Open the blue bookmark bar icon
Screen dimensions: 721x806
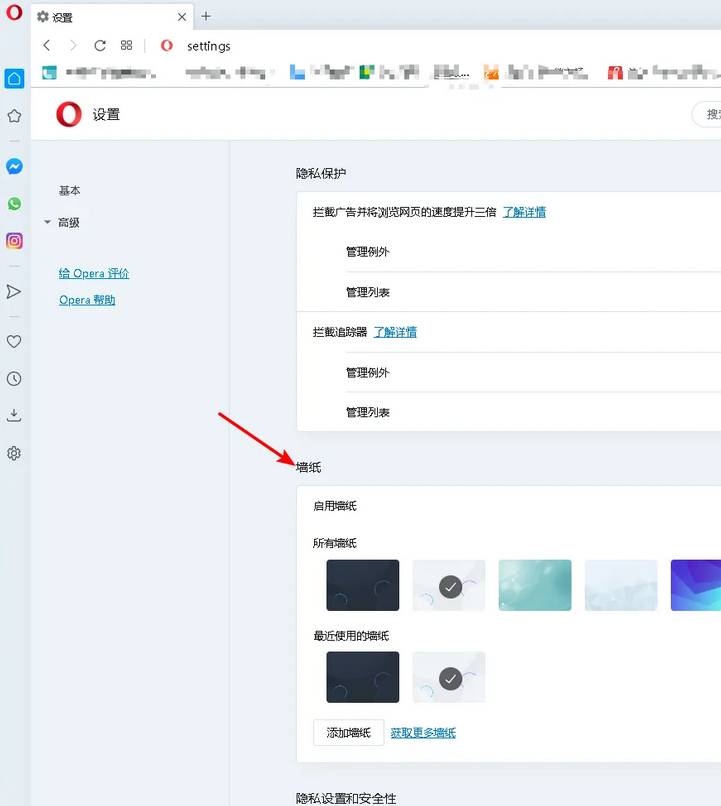297,72
